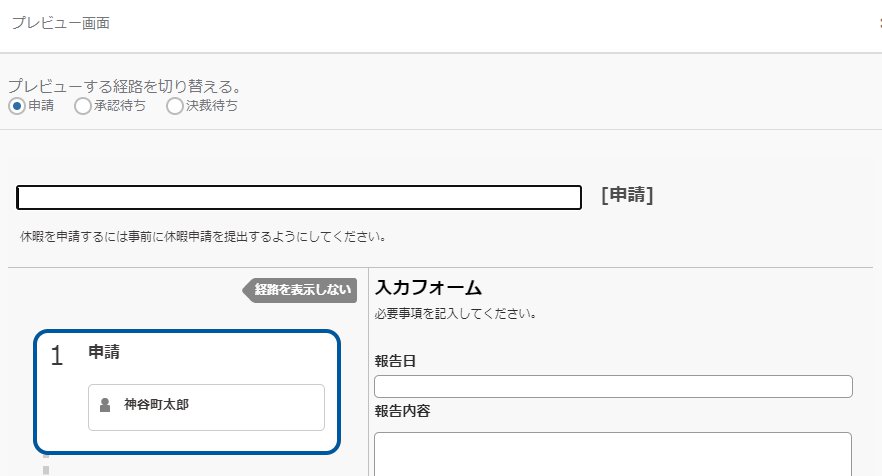Click the [申請] status label
882x476 pixels.
pyautogui.click(x=627, y=195)
